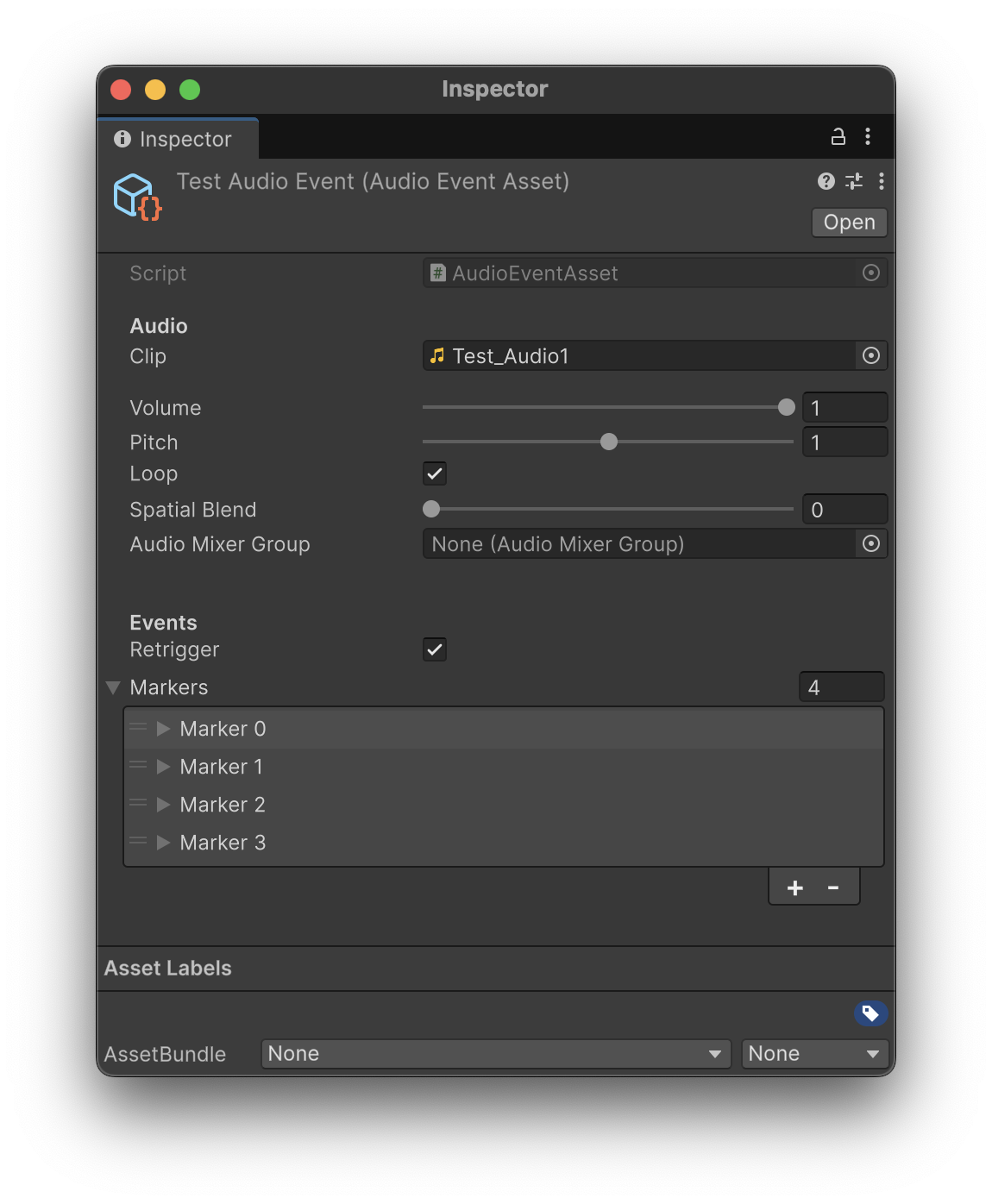Maximize the Inspector window with green button
Image resolution: width=992 pixels, height=1204 pixels.
(190, 90)
